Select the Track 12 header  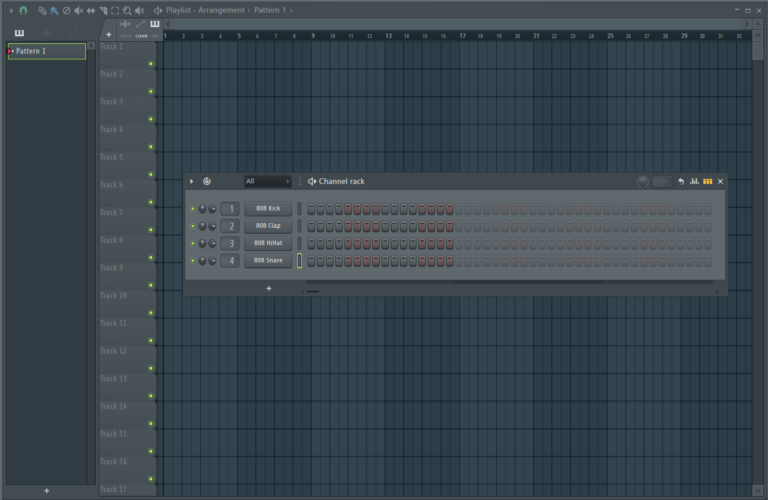(127, 359)
